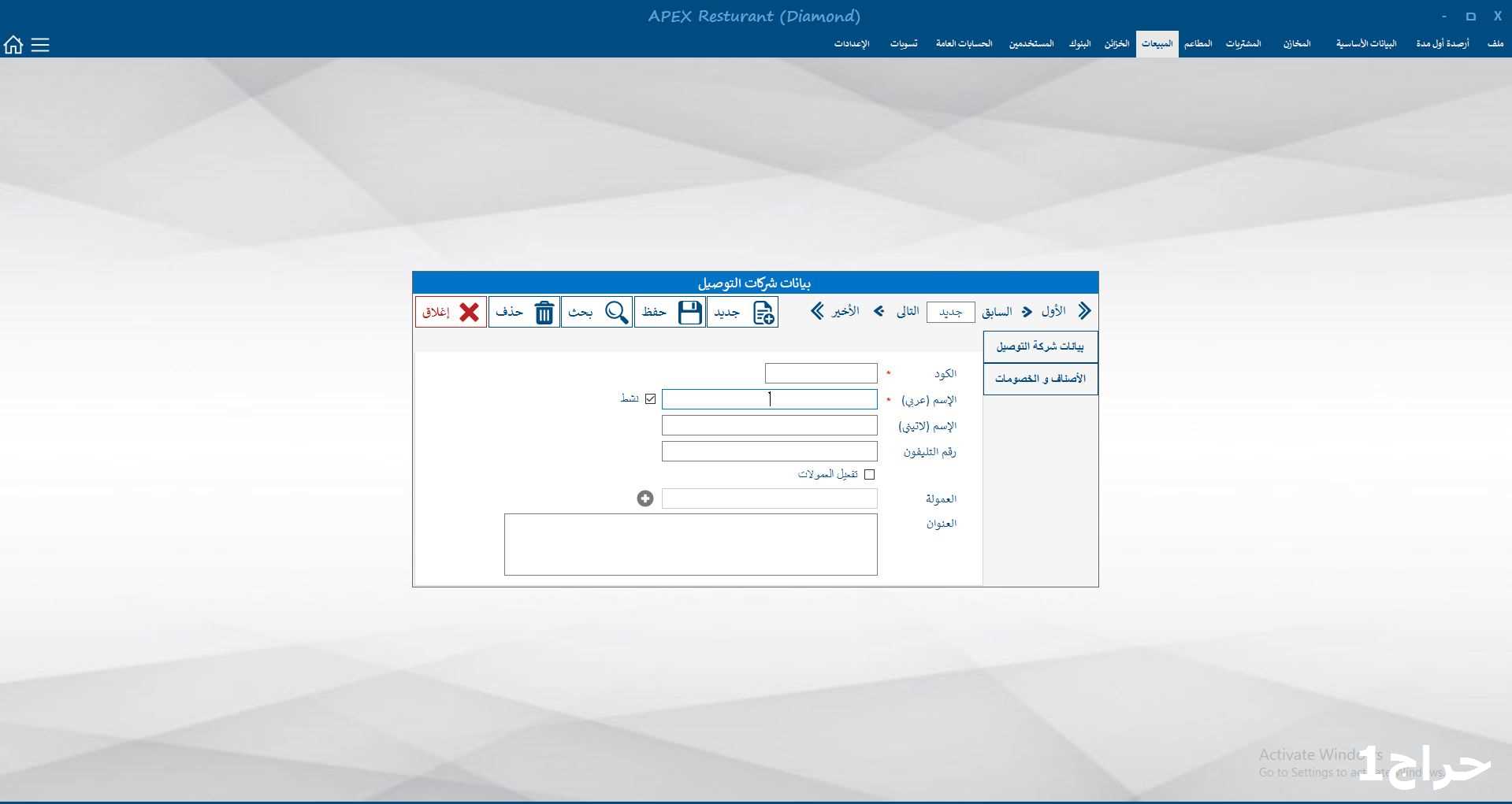The image size is (1512, 804).
Task: Go to last record (الأخير) double arrow
Action: pos(817,311)
